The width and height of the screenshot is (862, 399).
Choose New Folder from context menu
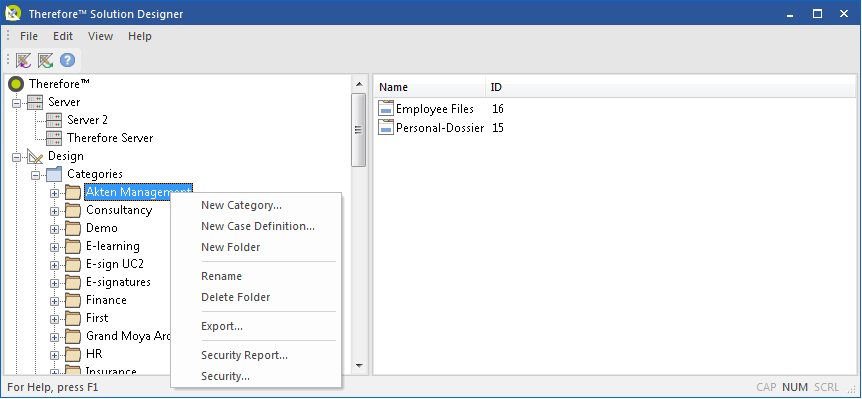(256, 247)
